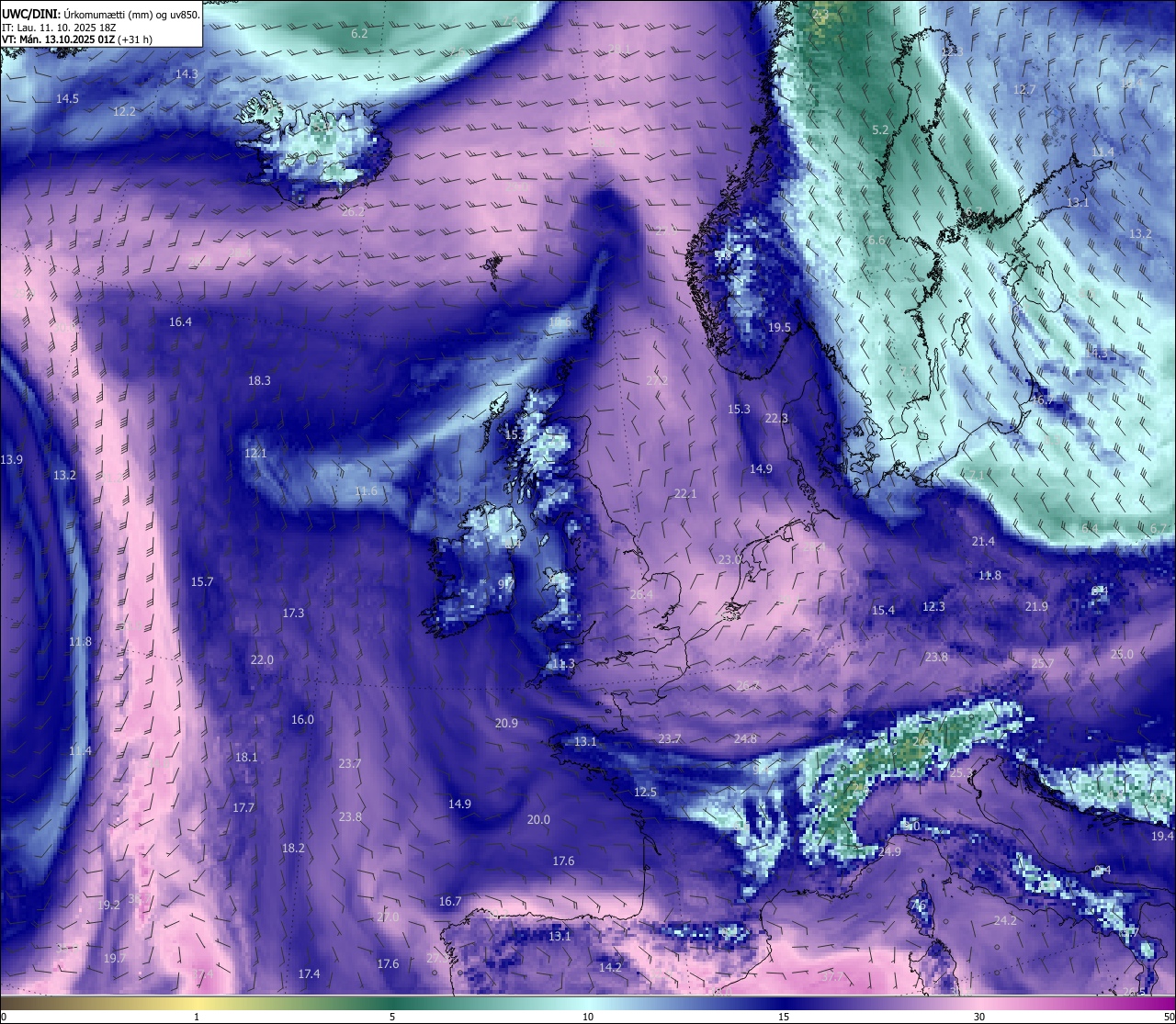Click the colour scale label 50
Image resolution: width=1176 pixels, height=1024 pixels.
pos(1169,1017)
